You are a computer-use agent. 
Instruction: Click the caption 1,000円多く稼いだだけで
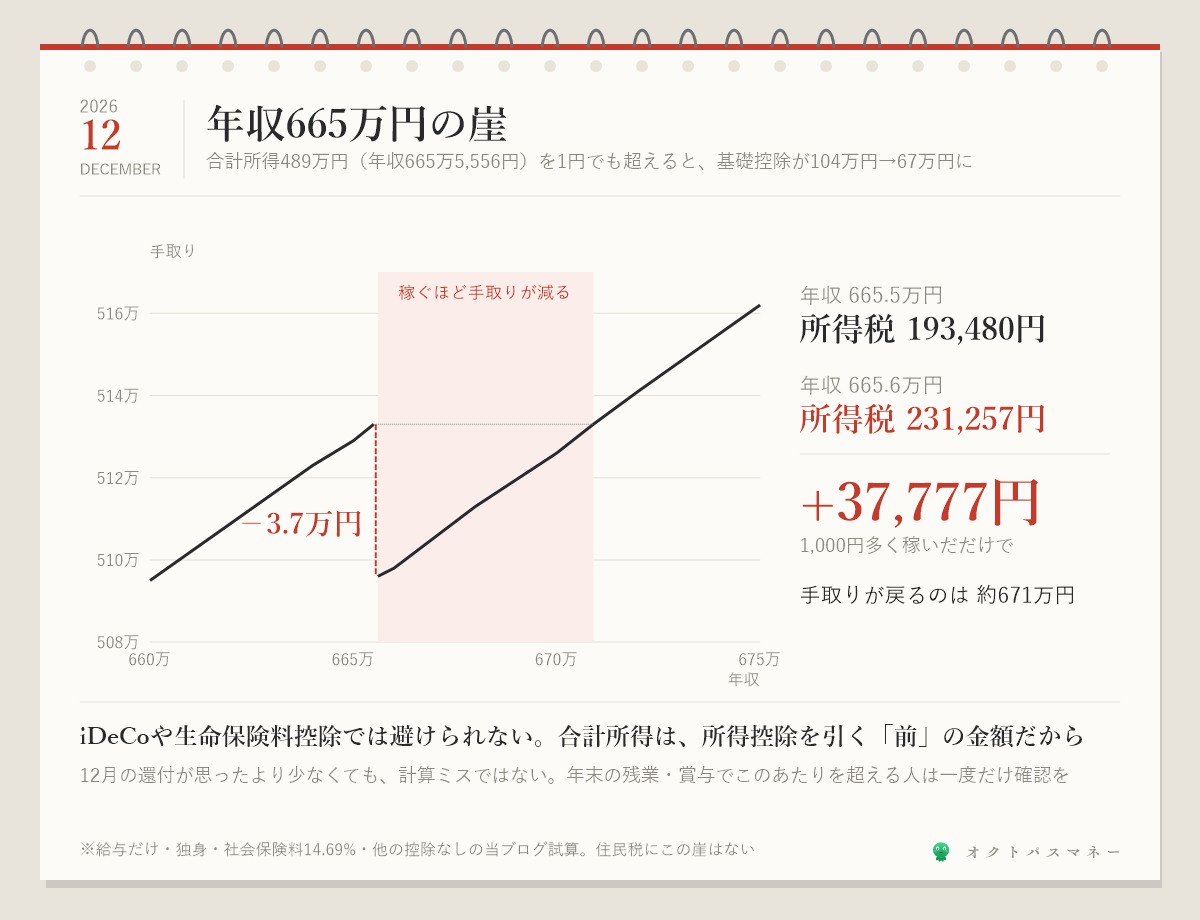[x=906, y=545]
